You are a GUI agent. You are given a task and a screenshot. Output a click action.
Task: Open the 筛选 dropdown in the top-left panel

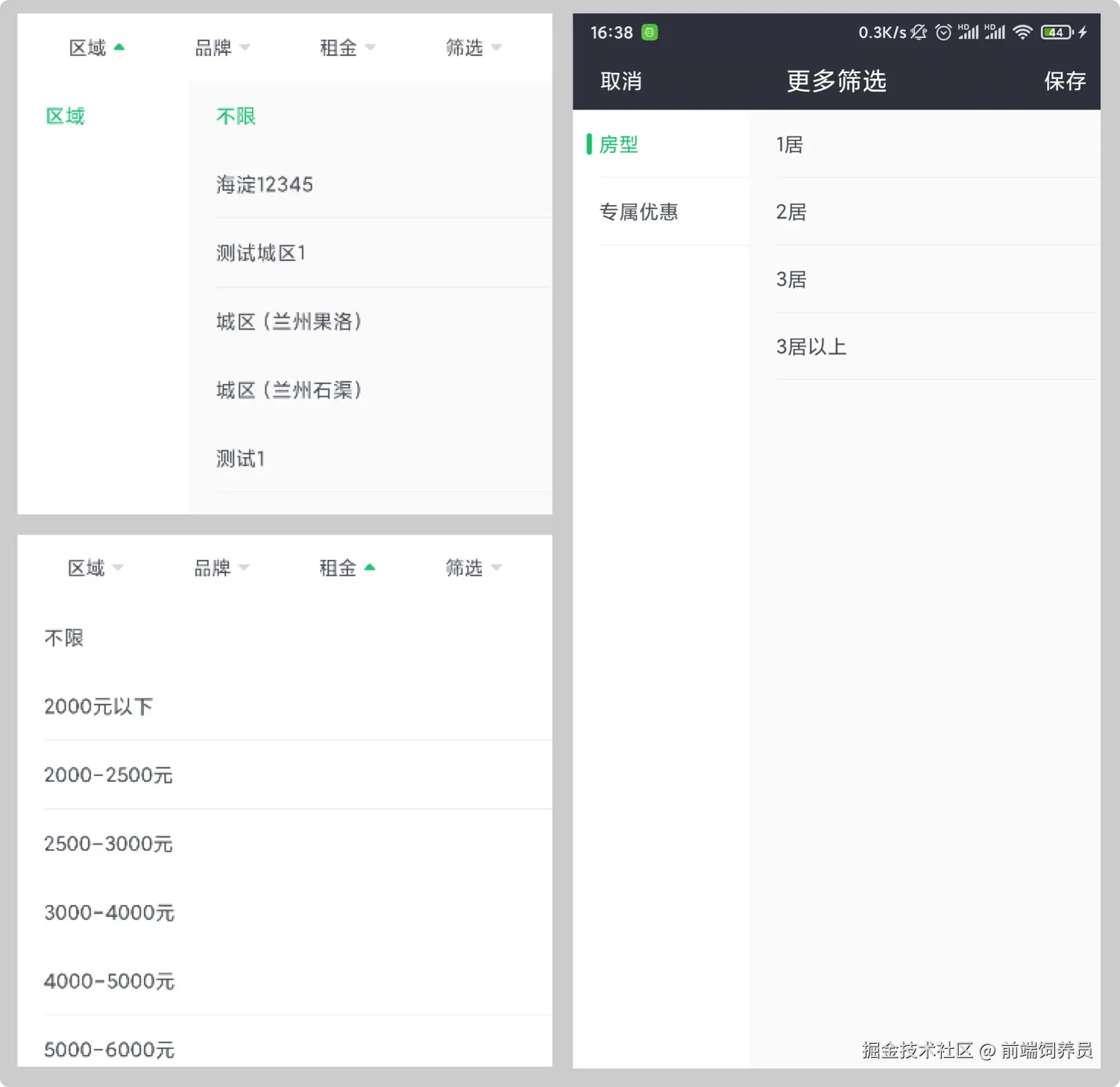pos(474,48)
